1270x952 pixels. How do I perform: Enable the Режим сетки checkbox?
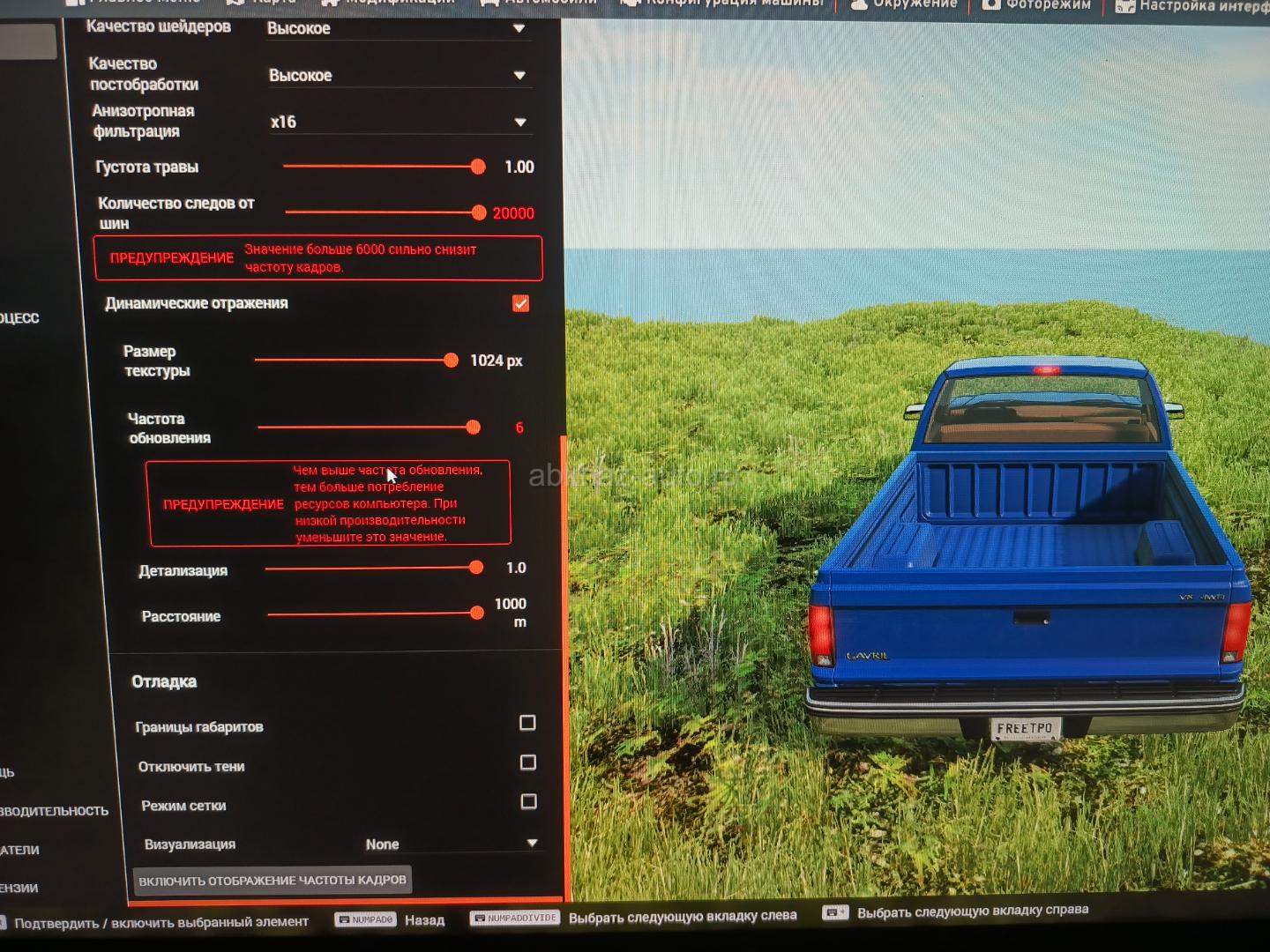[528, 801]
